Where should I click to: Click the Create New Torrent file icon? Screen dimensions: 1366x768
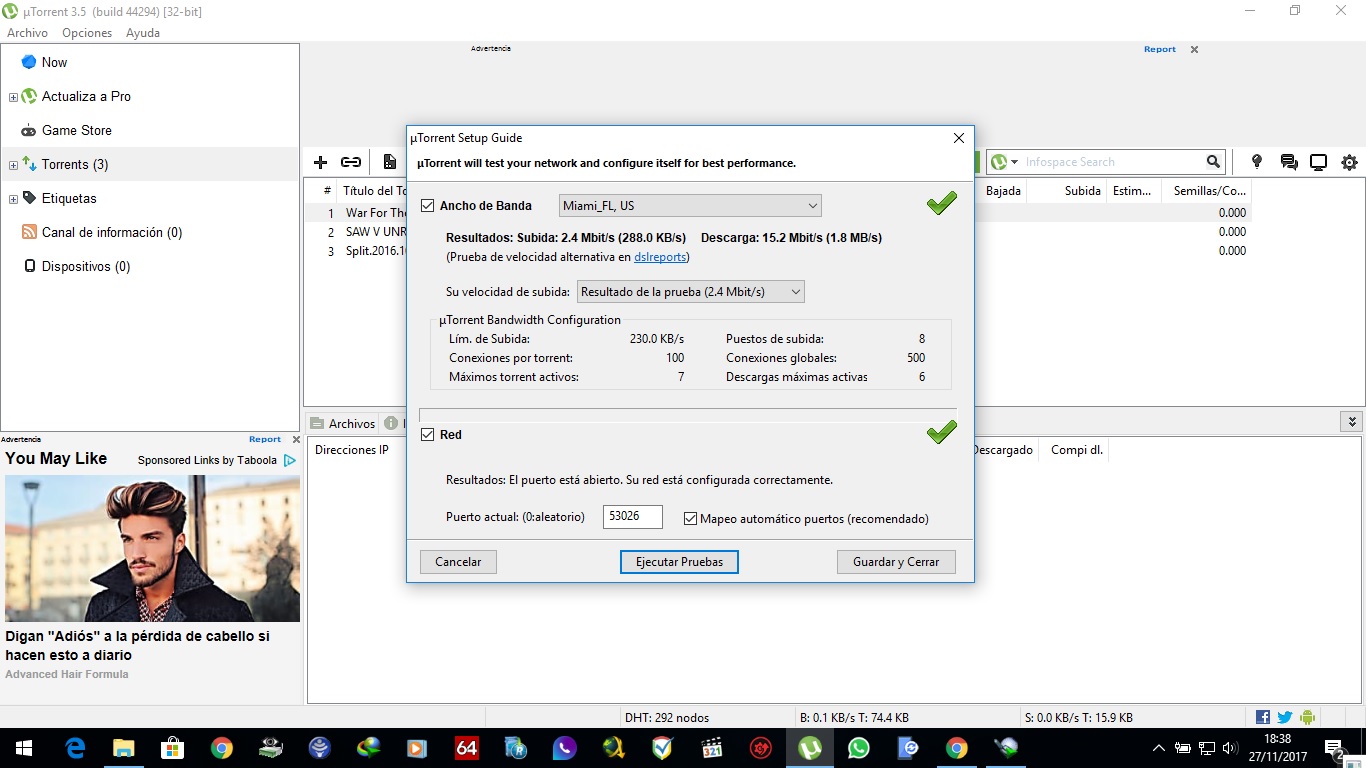coord(389,162)
